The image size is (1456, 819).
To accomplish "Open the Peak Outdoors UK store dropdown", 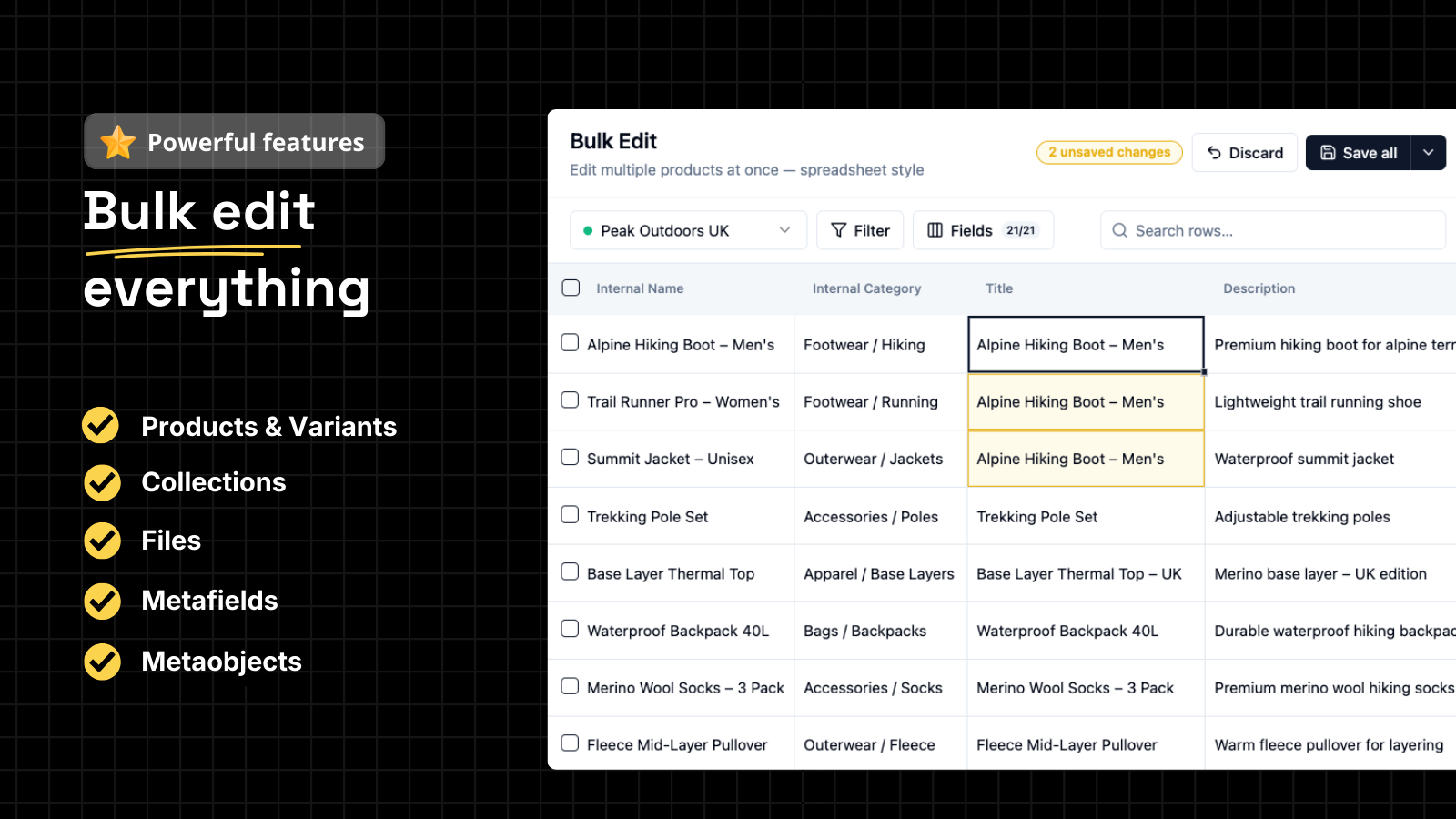I will (687, 230).
